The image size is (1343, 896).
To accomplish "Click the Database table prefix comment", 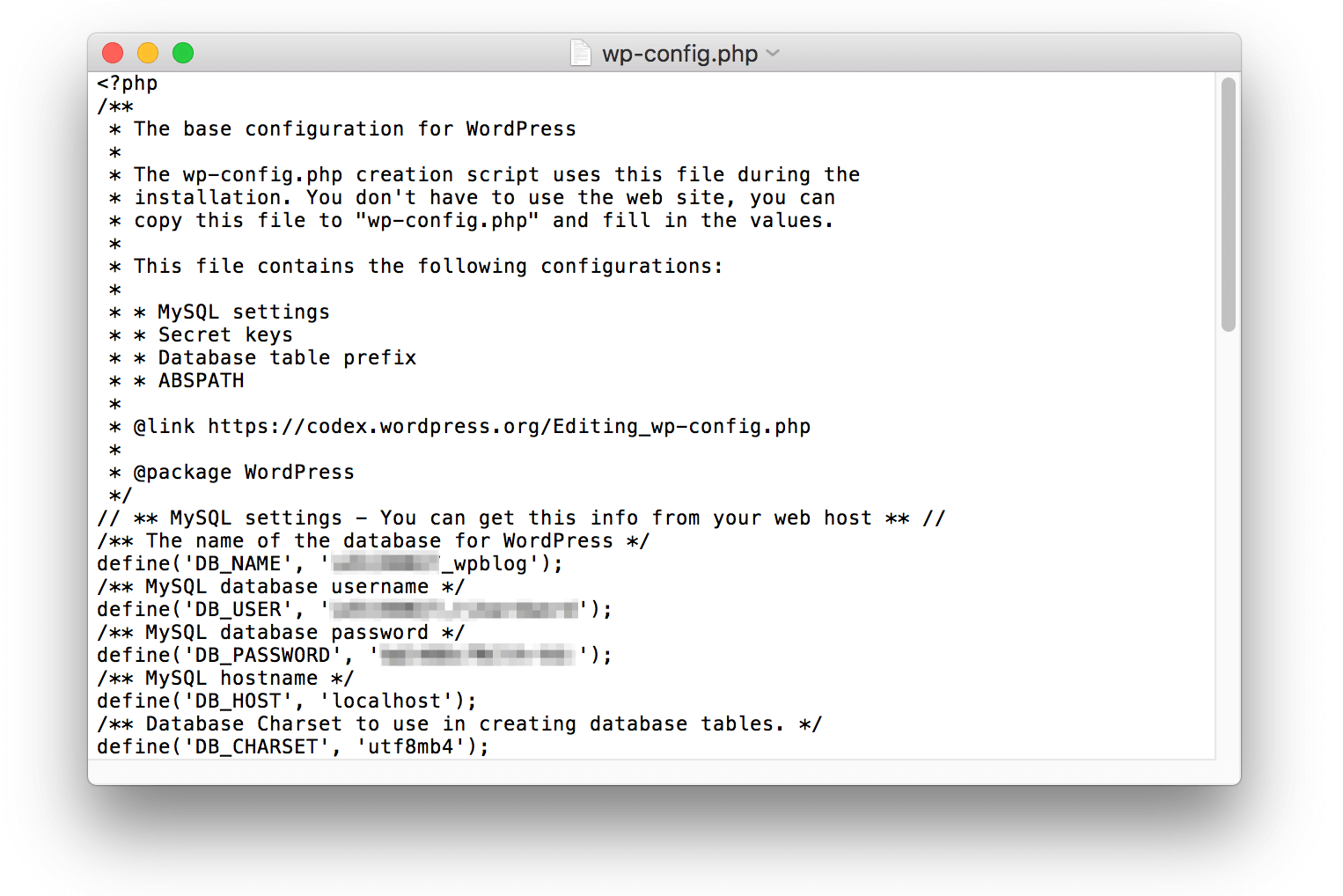I will 286,357.
